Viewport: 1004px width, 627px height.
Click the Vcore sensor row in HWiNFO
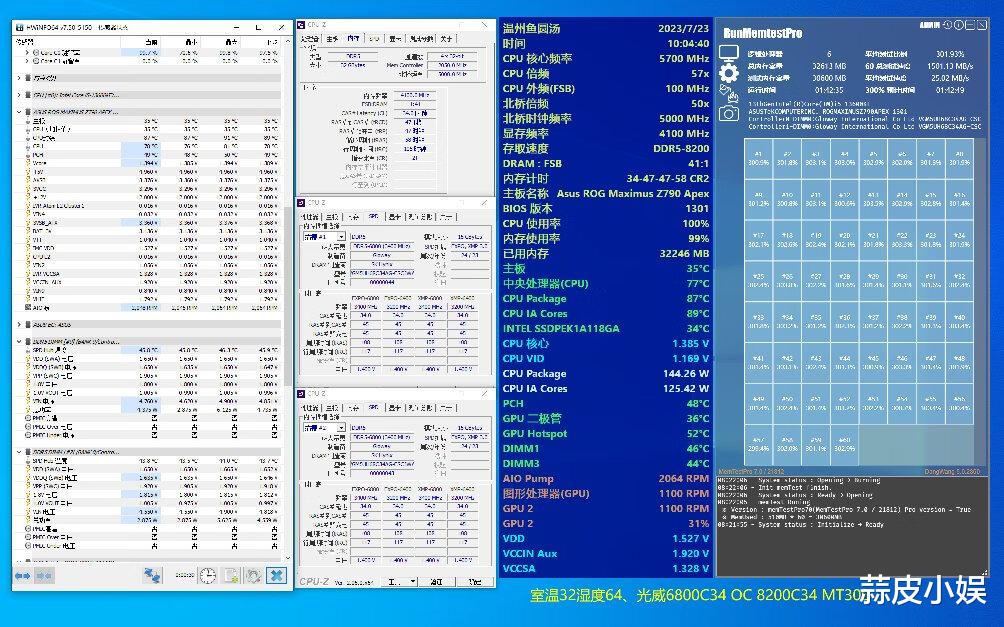[x=151, y=163]
